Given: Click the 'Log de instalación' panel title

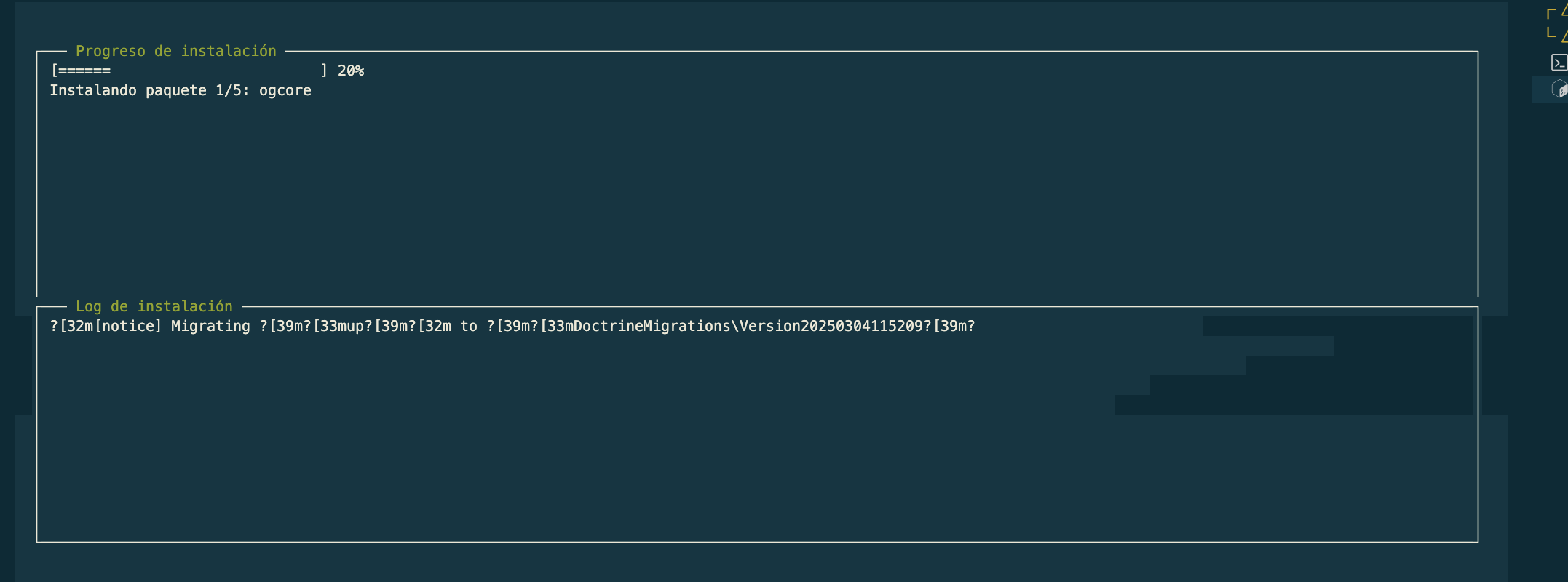Looking at the screenshot, I should pyautogui.click(x=154, y=306).
